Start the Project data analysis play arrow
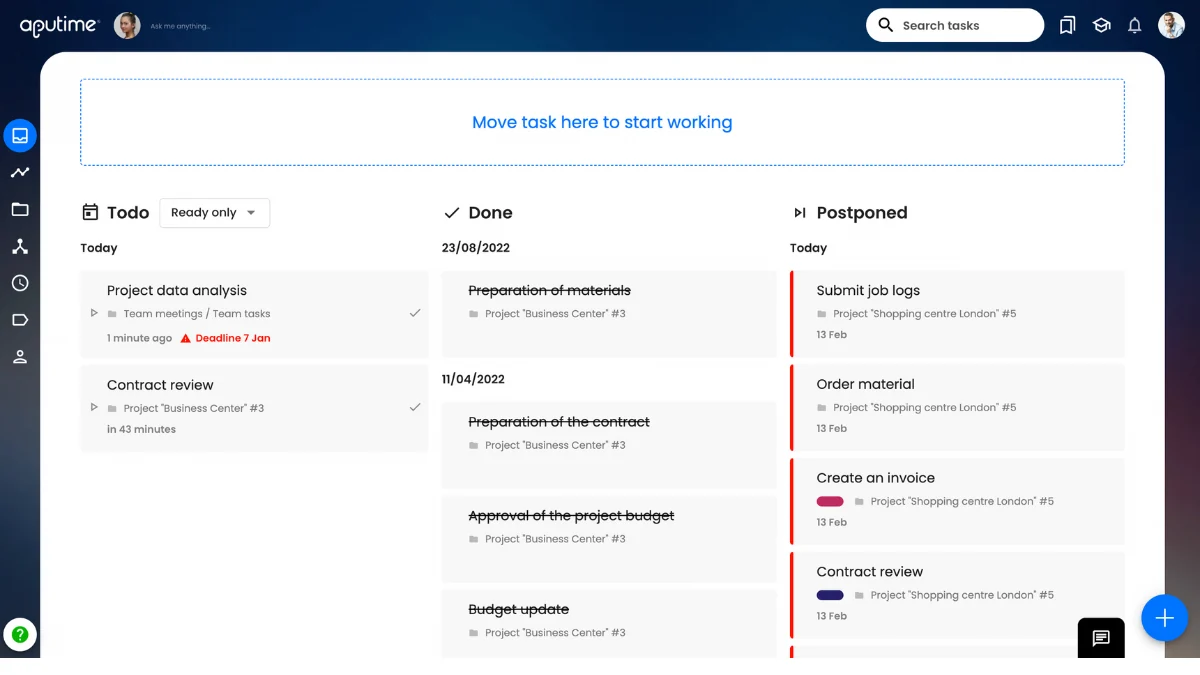Viewport: 1200px width, 675px height. pyautogui.click(x=94, y=313)
